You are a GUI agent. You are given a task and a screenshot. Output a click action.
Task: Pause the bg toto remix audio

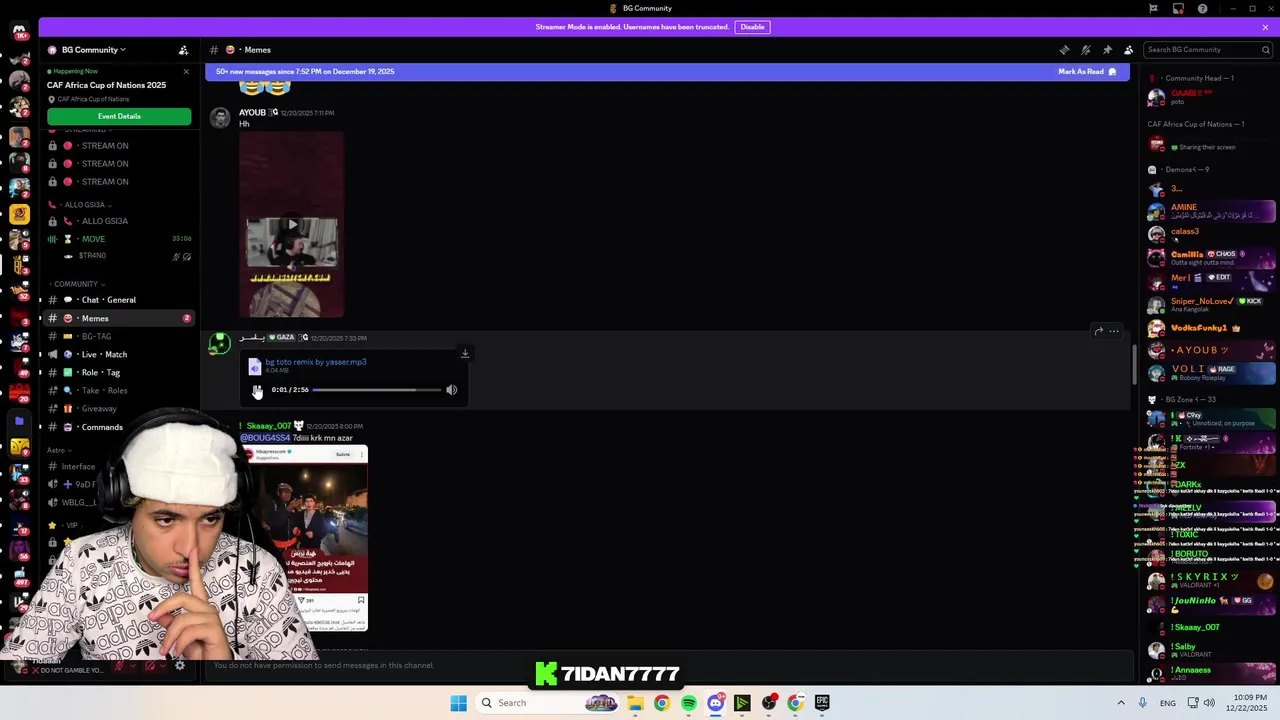(257, 390)
